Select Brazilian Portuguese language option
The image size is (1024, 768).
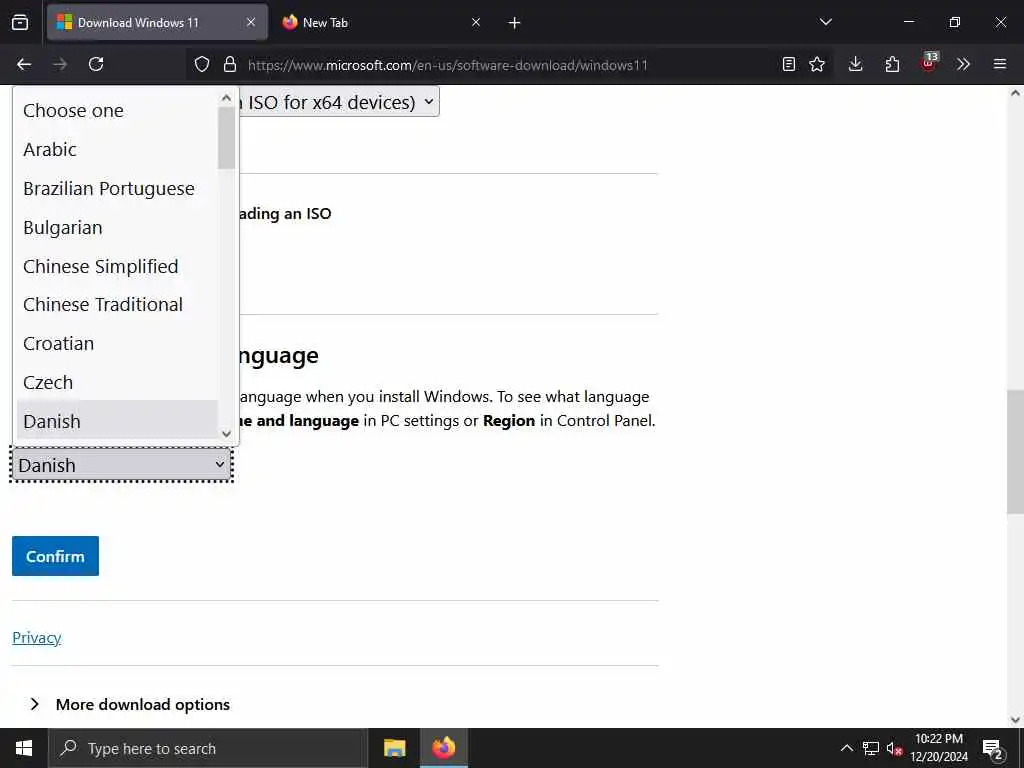117,189
